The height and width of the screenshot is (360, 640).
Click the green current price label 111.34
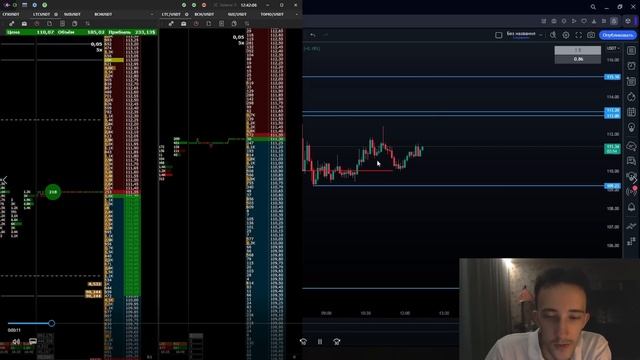[x=612, y=149]
